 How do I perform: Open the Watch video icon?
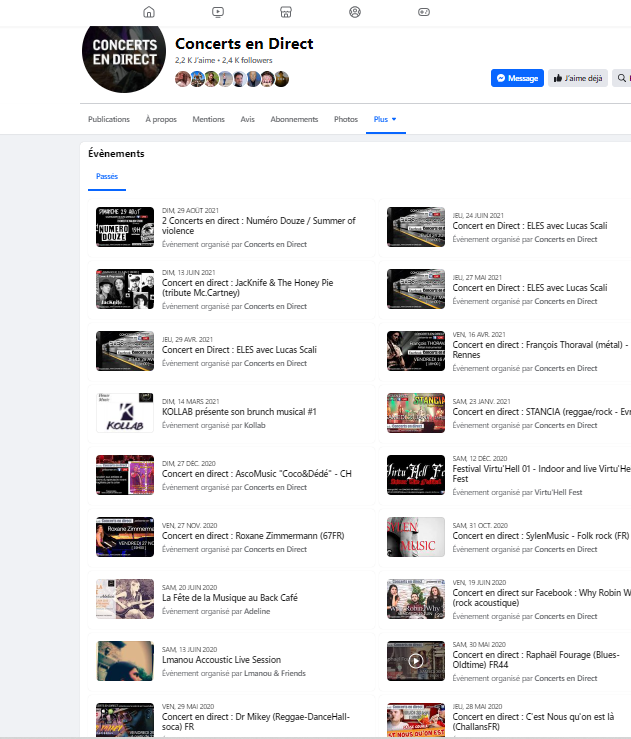click(218, 12)
